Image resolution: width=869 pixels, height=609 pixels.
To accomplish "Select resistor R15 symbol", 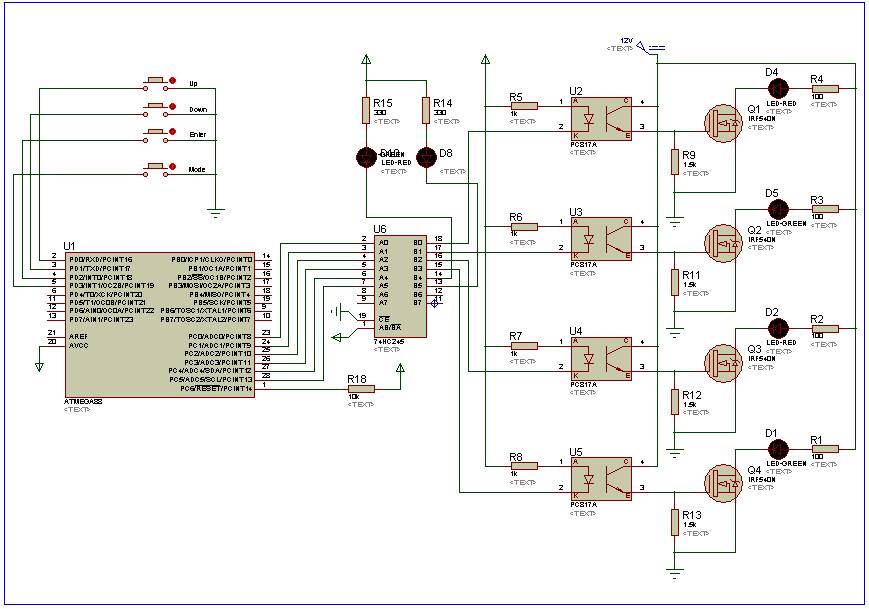I will [366, 110].
